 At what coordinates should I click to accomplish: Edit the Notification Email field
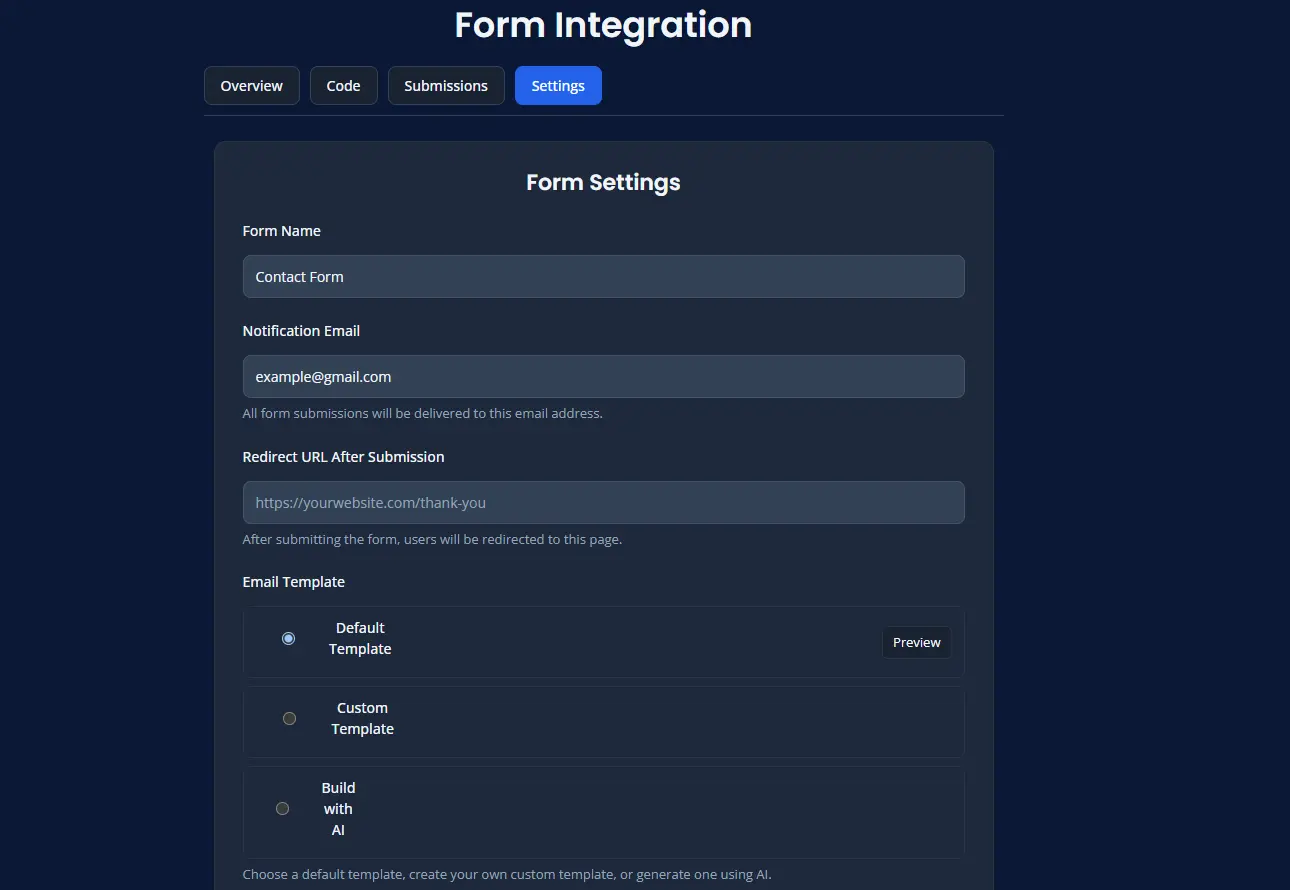coord(603,376)
